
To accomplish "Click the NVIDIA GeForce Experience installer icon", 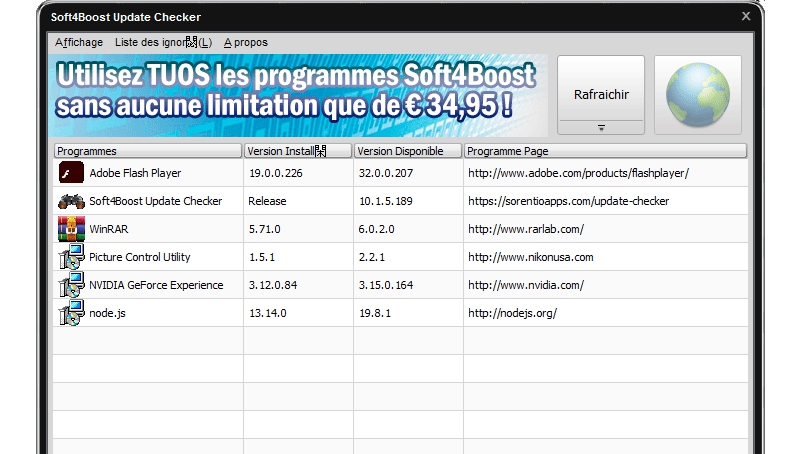I will (71, 285).
